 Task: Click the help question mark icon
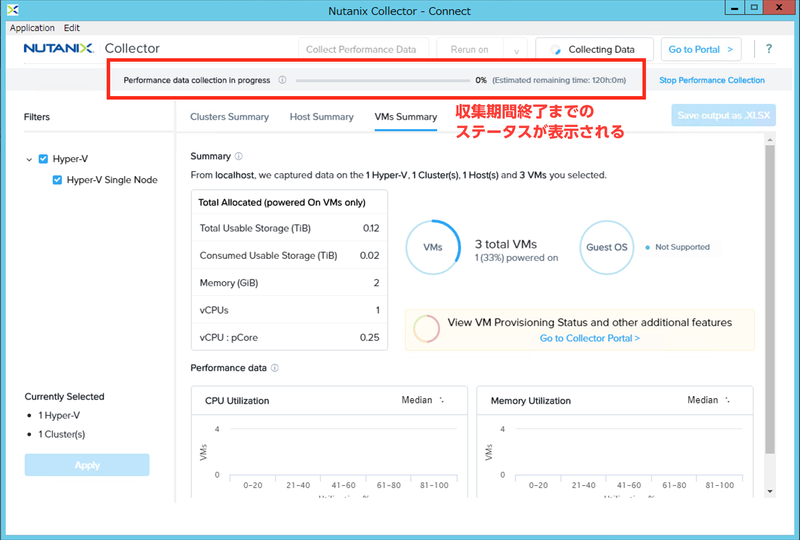click(x=769, y=49)
